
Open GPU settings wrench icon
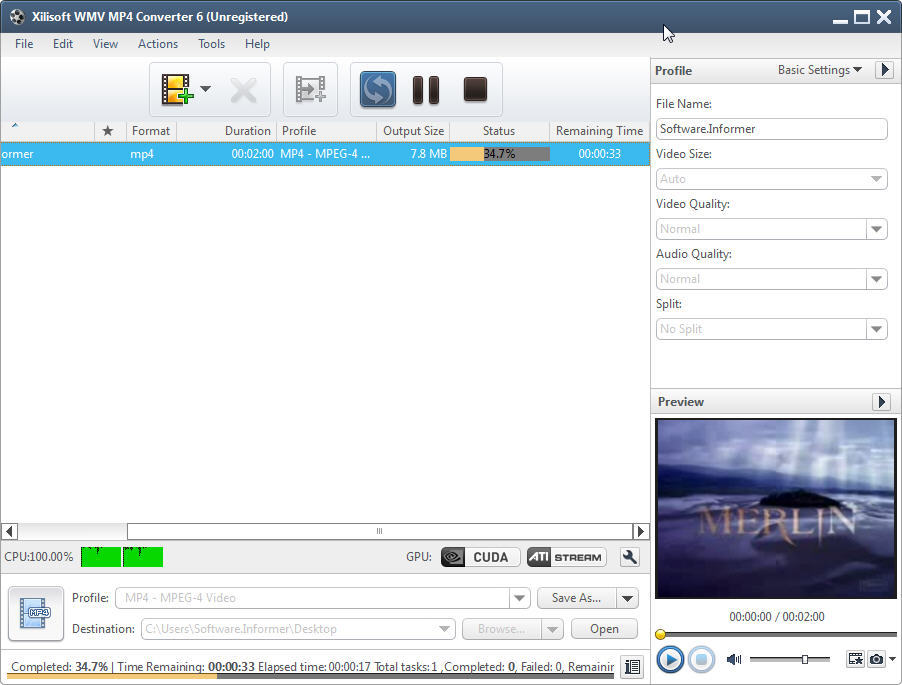click(630, 557)
